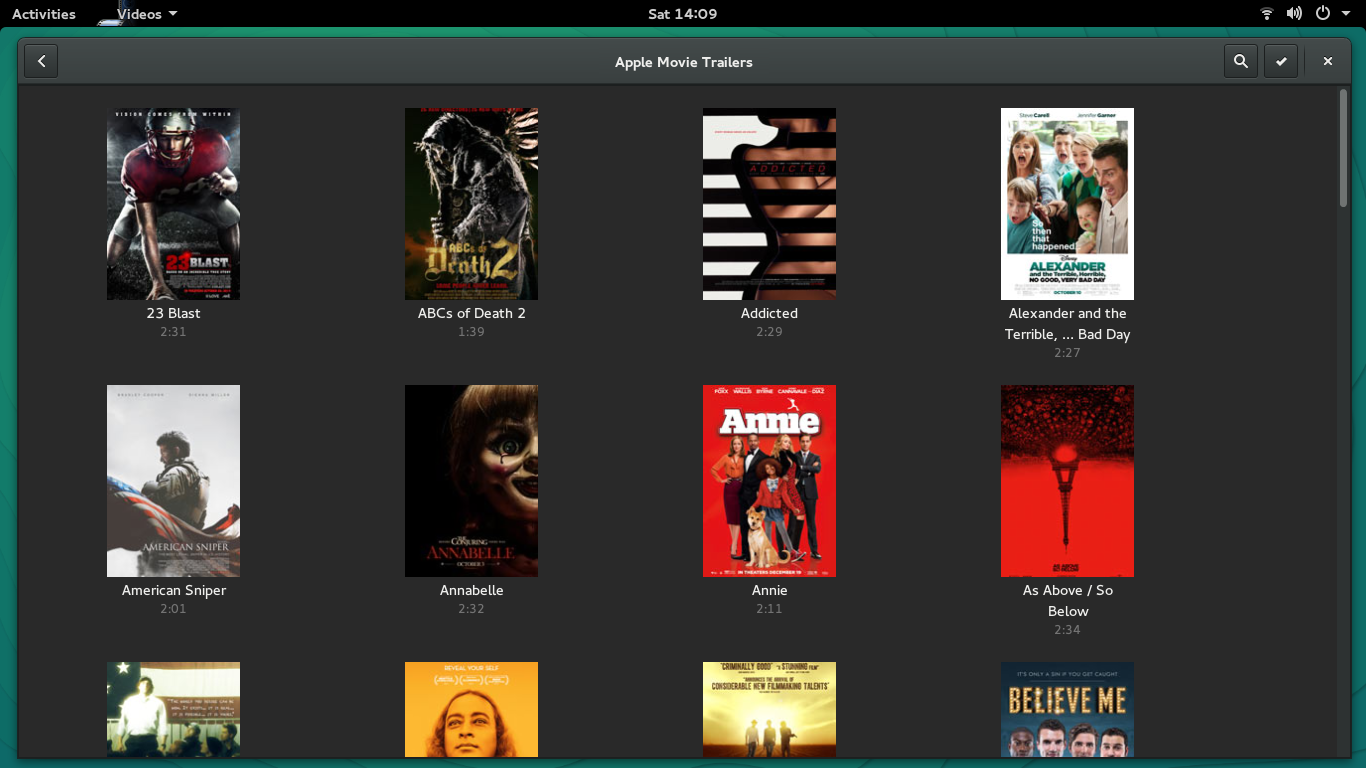Open the Annabelle poster thumbnail
Image resolution: width=1366 pixels, height=768 pixels.
coord(471,481)
